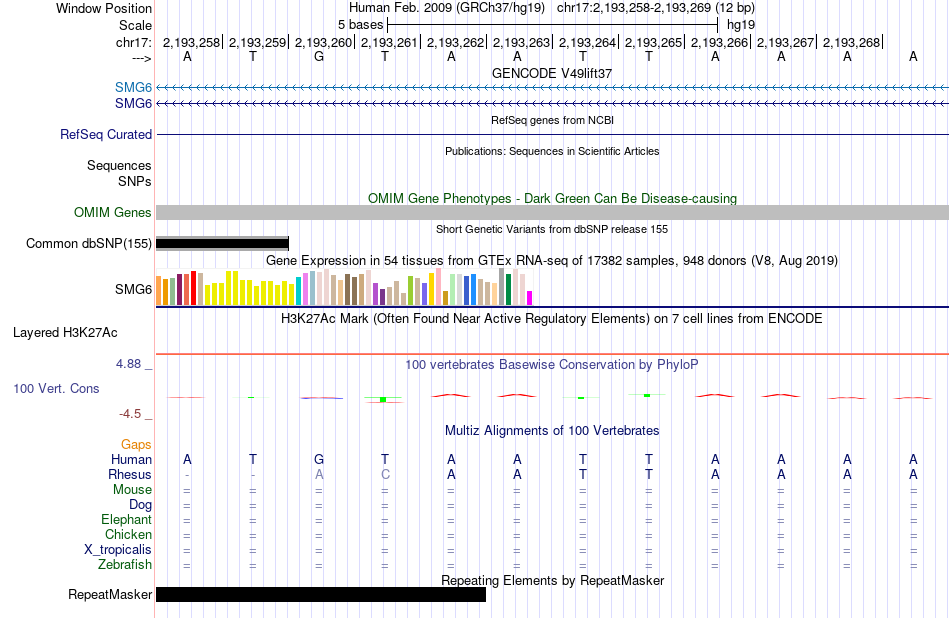950x618 pixels.
Task: Click the G base in the Human alignment row
Action: point(319,459)
